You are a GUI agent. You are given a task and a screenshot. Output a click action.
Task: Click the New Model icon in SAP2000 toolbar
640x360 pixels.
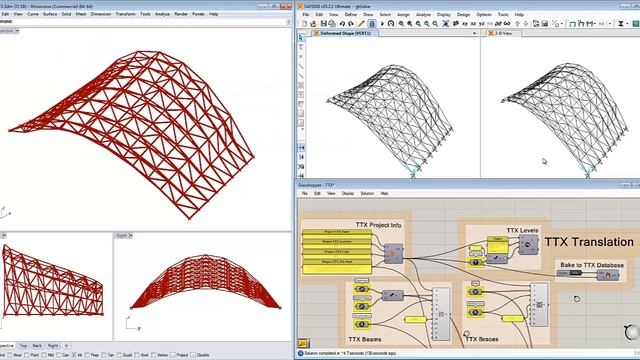point(304,24)
